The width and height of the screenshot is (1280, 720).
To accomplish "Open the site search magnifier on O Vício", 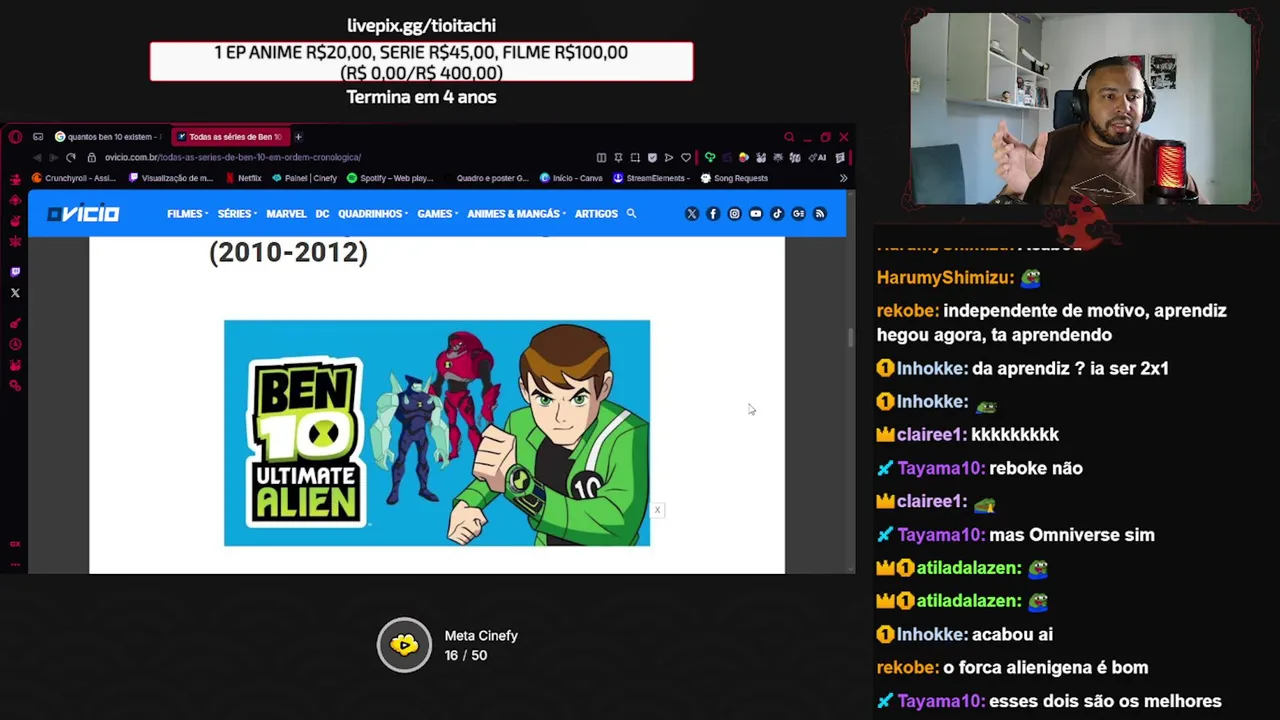I will click(x=631, y=214).
